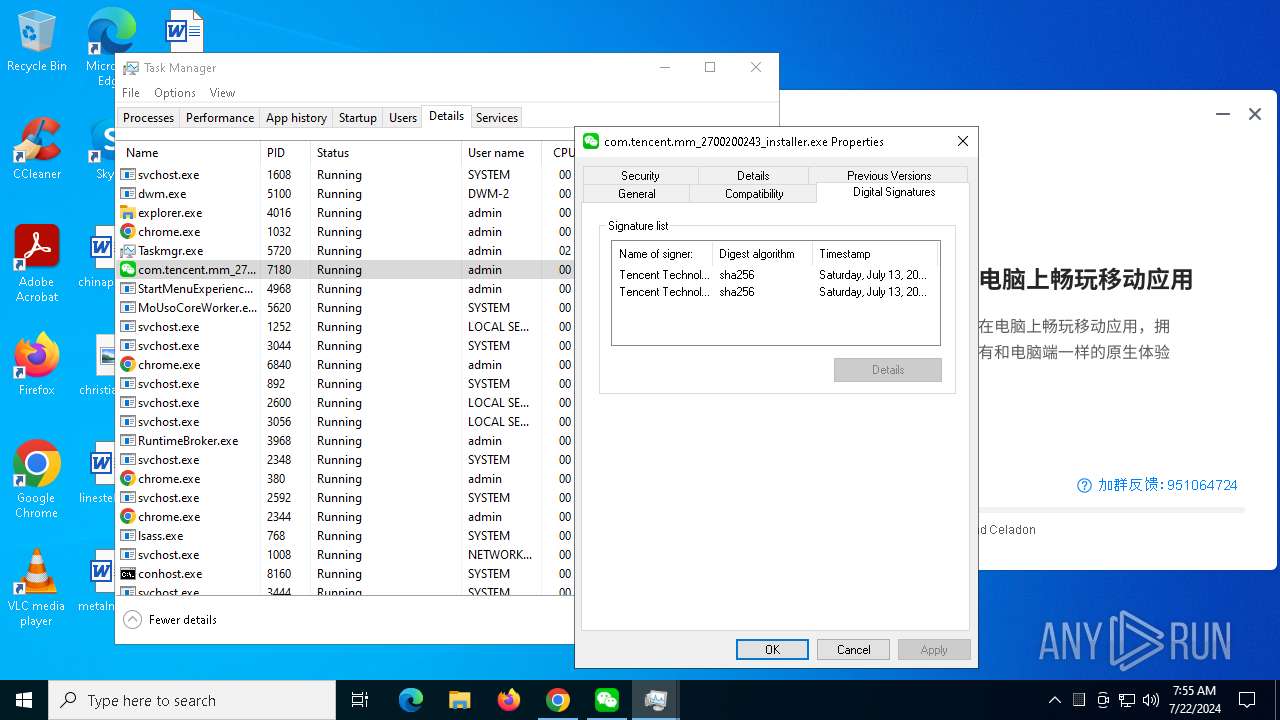This screenshot has height=720, width=1280.
Task: Select the explorer.exe process row
Action: coord(346,213)
